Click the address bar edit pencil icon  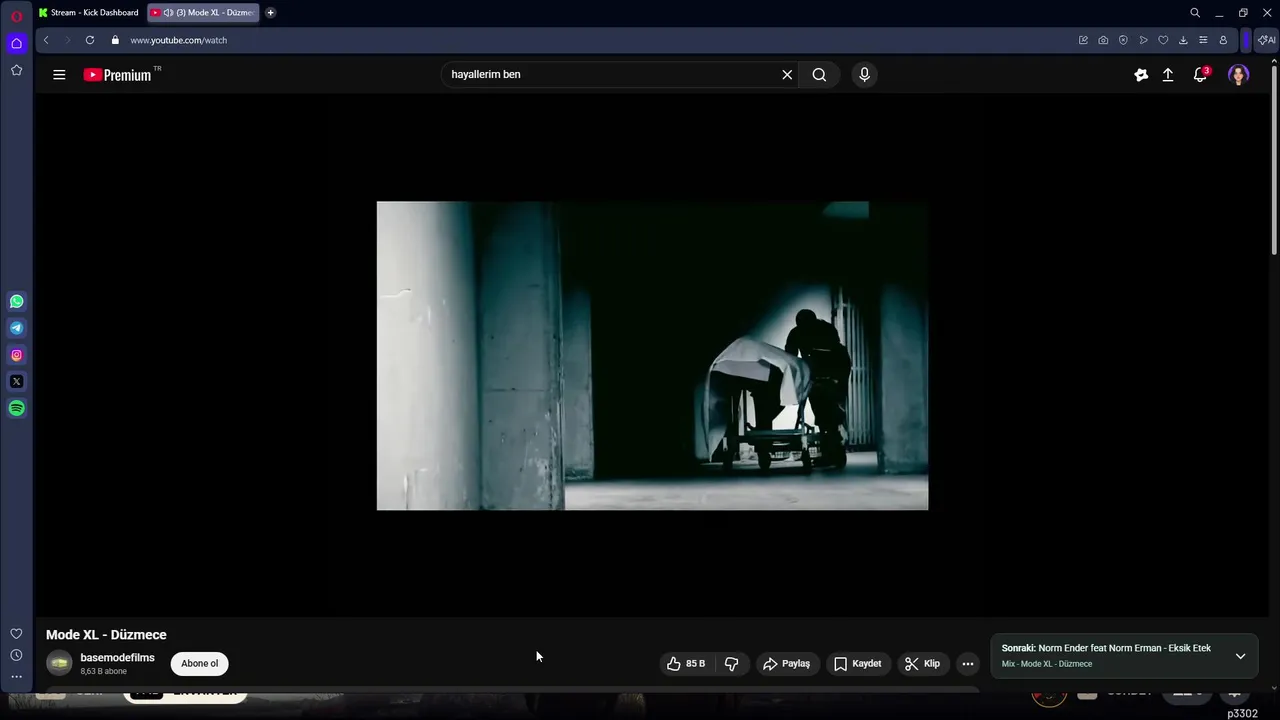click(x=1083, y=40)
